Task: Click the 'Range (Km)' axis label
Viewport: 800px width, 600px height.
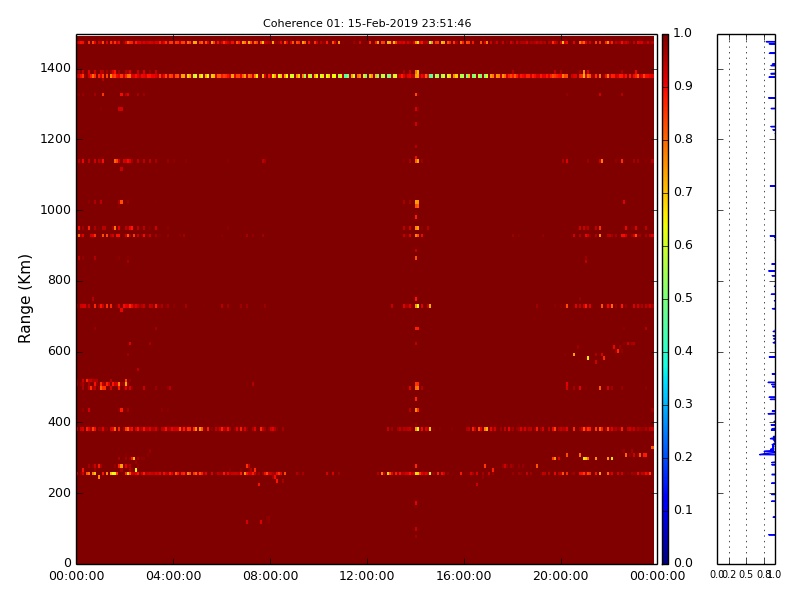Action: tap(24, 299)
